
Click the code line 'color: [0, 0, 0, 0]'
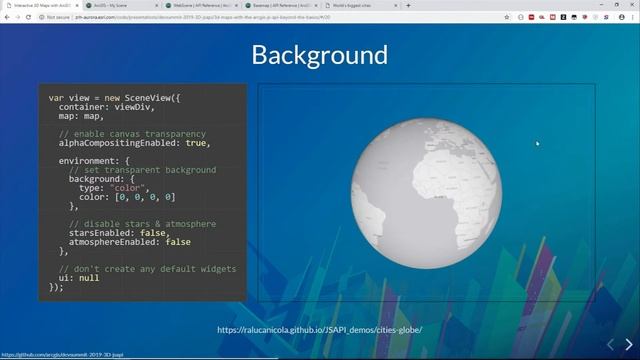click(x=127, y=197)
